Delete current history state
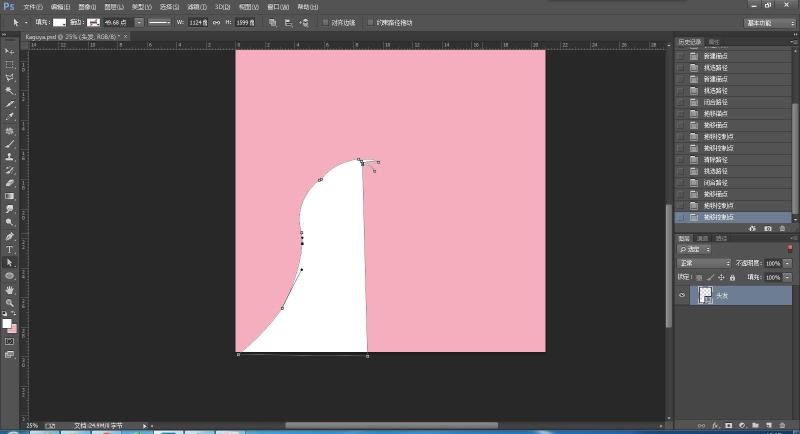The image size is (800, 434). point(783,228)
